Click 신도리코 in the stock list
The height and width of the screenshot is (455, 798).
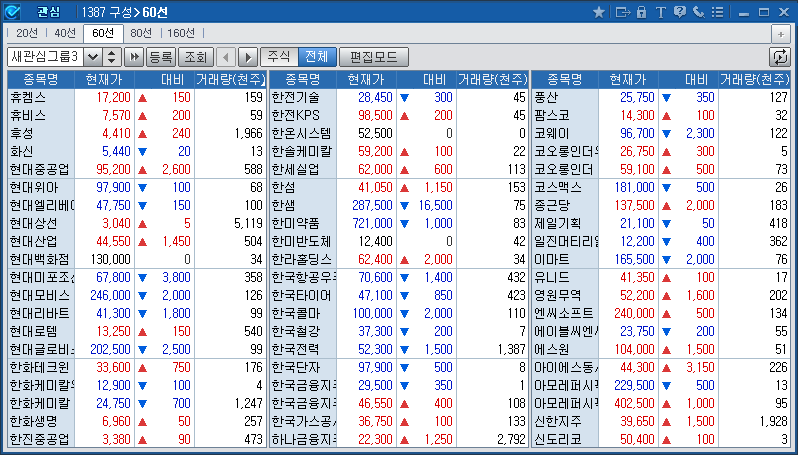[x=557, y=439]
